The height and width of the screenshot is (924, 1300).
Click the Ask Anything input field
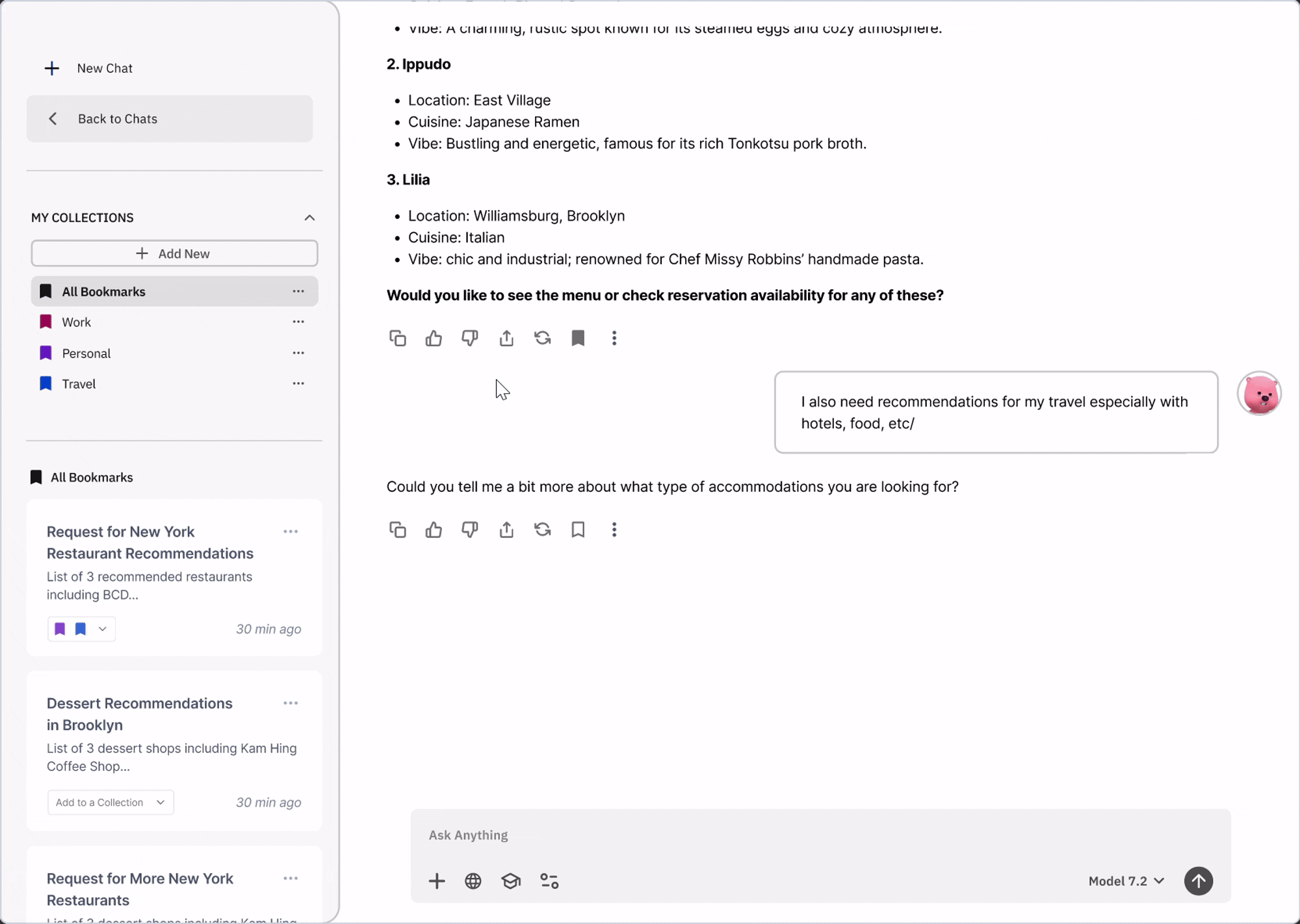click(x=780, y=835)
